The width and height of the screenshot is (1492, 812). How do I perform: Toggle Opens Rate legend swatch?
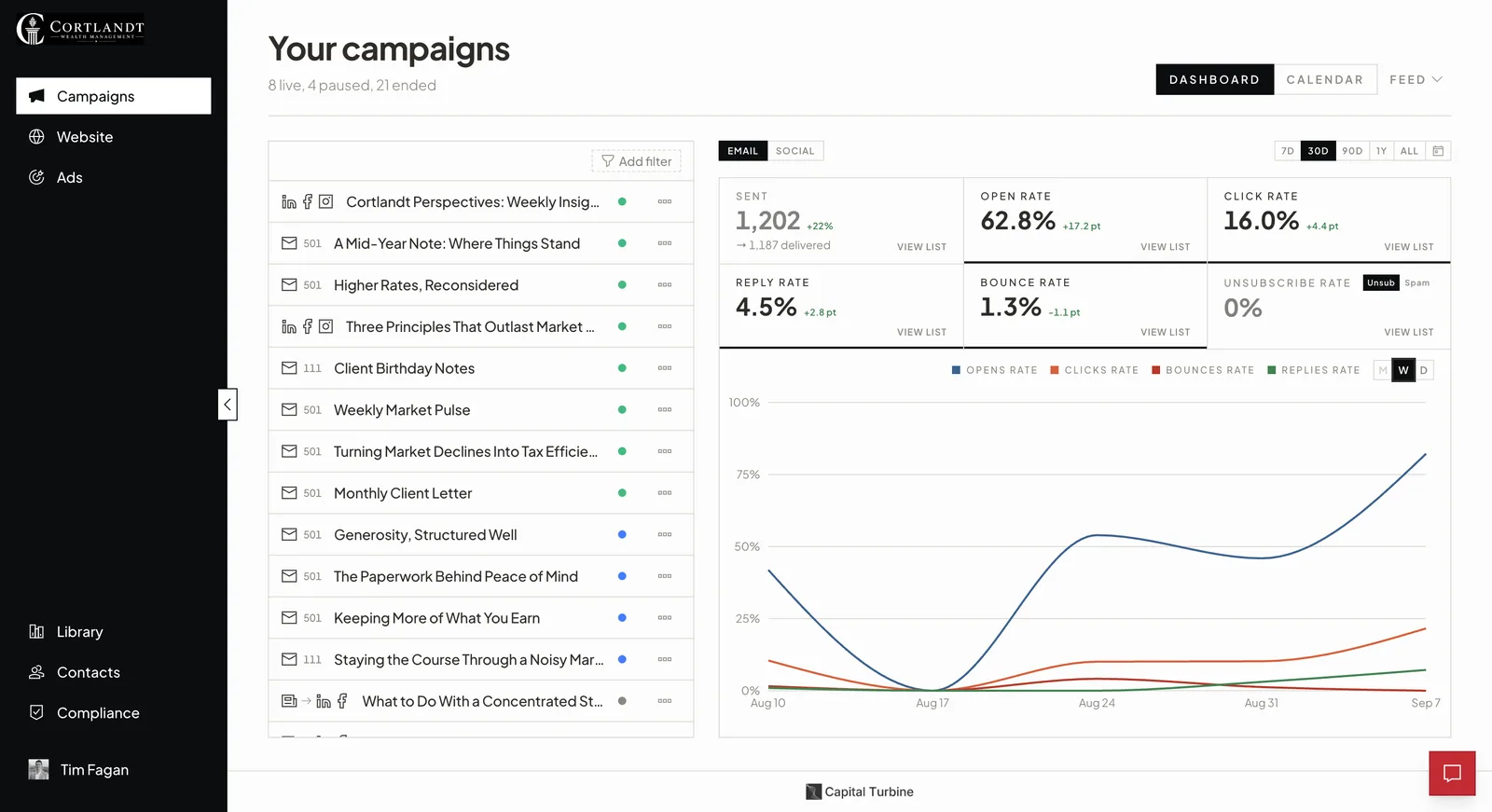956,370
